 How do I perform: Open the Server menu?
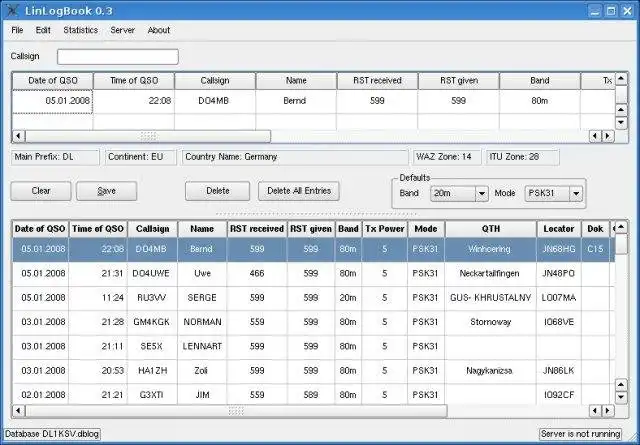click(122, 30)
